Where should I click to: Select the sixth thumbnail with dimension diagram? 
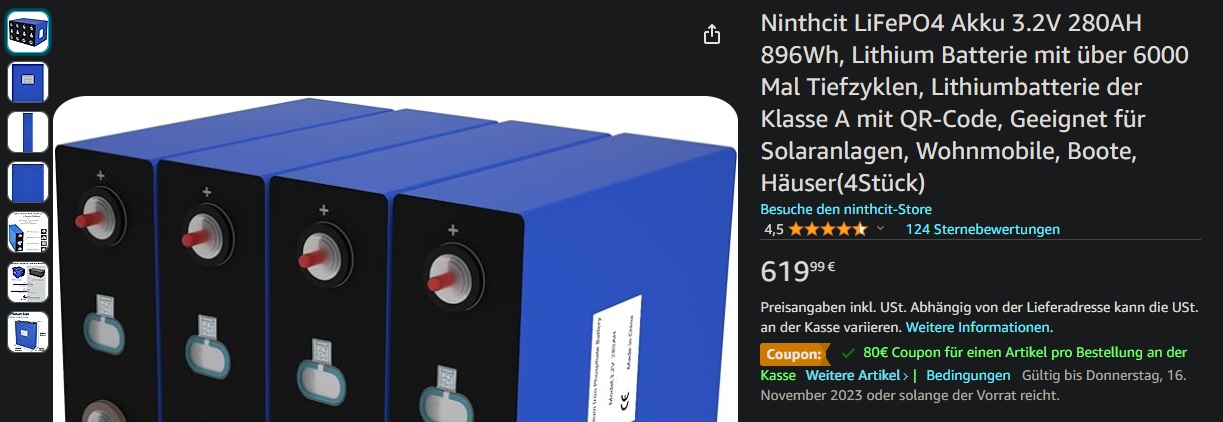[28, 282]
